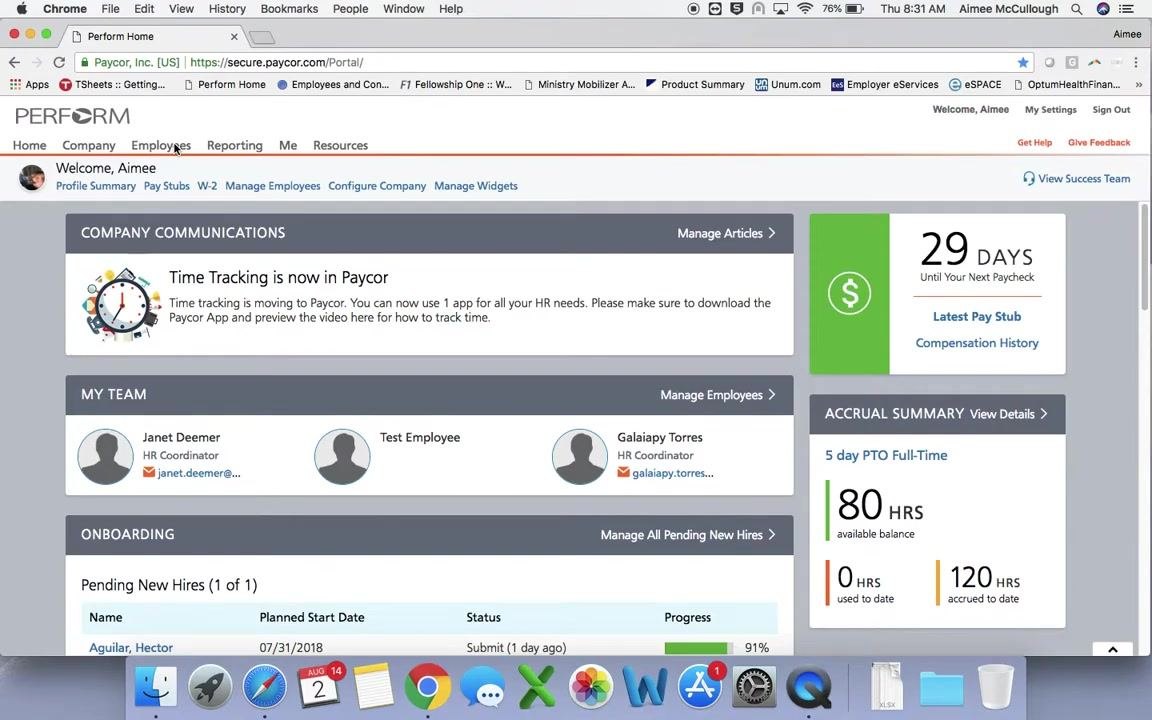
Task: Open the Apps bookmarks shortcut
Action: (29, 84)
